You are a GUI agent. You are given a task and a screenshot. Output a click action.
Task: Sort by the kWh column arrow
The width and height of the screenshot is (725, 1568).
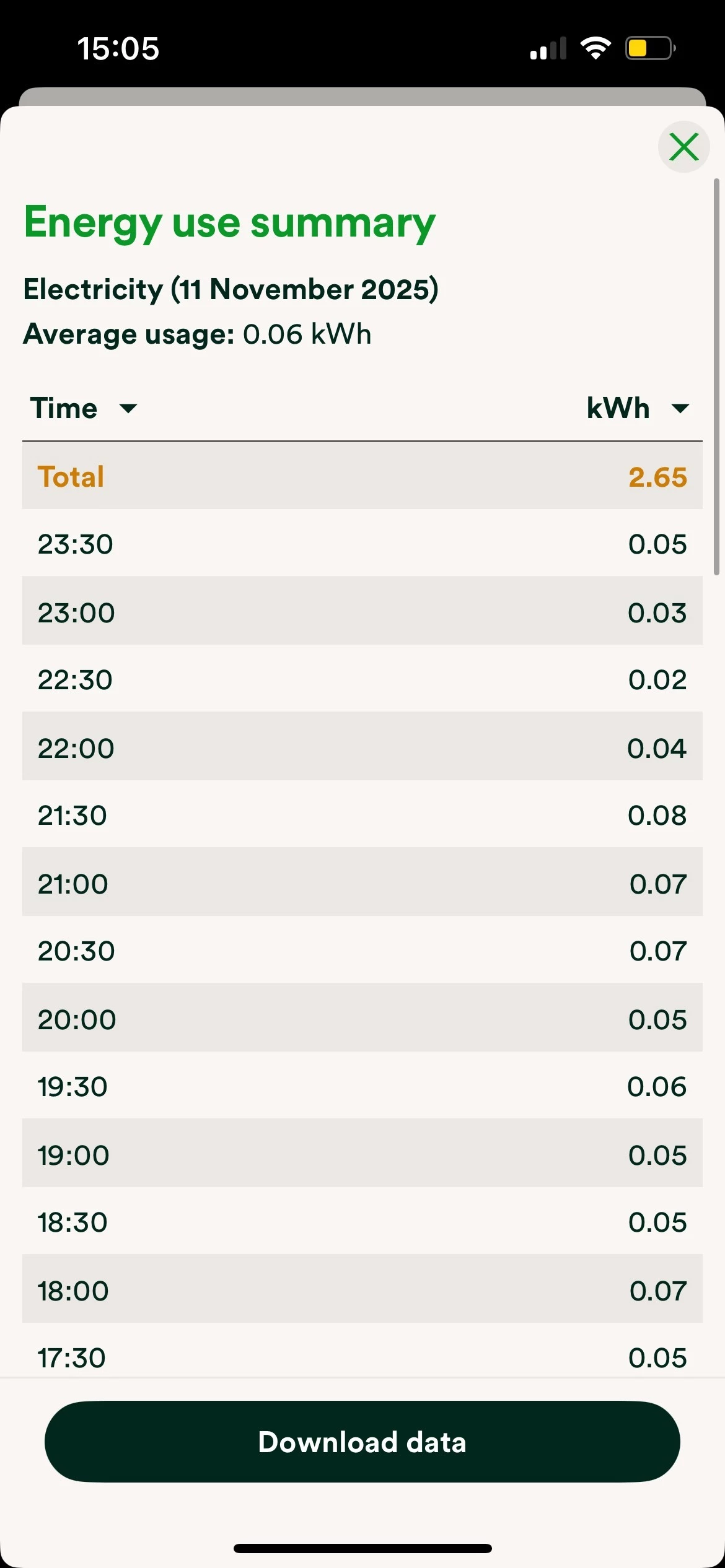click(x=680, y=408)
